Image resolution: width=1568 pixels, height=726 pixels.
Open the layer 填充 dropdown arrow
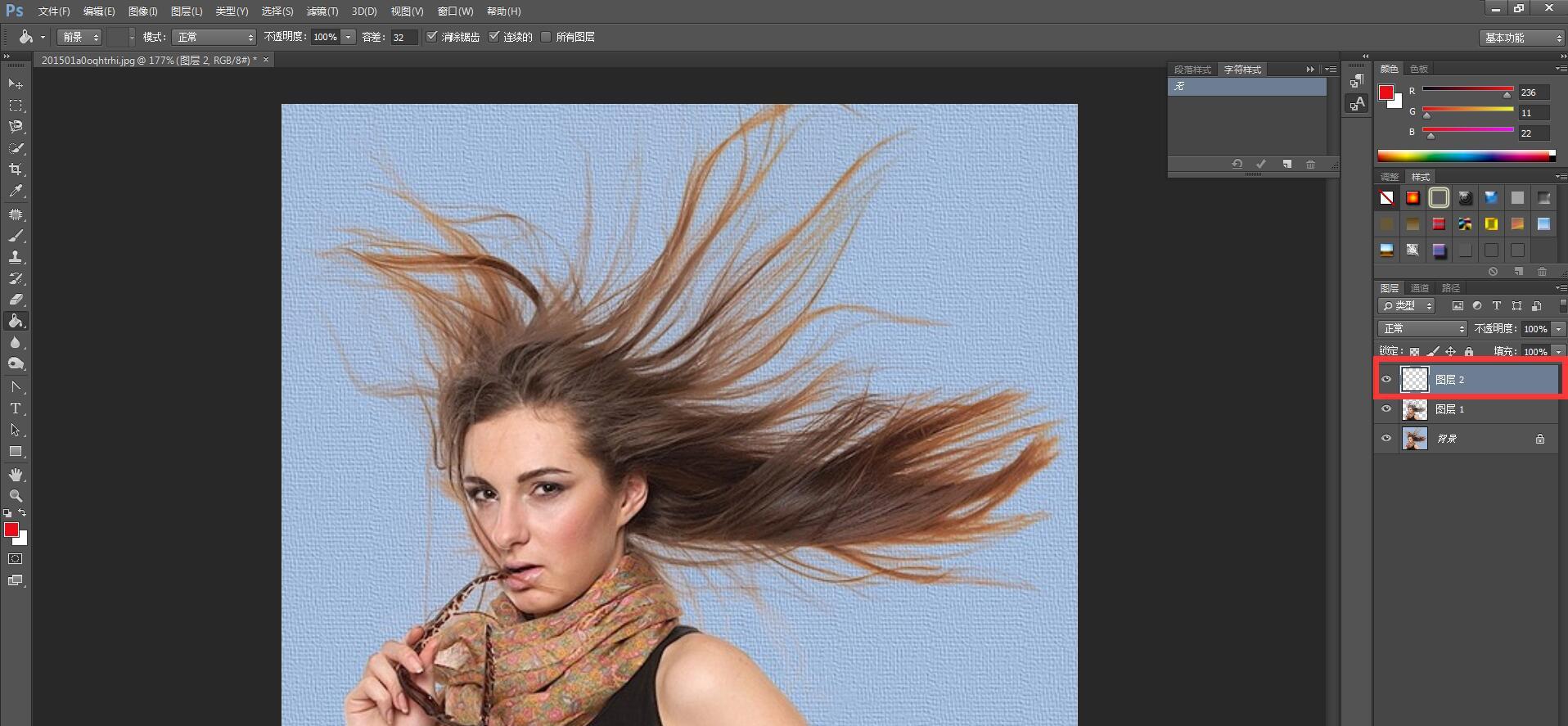1558,351
